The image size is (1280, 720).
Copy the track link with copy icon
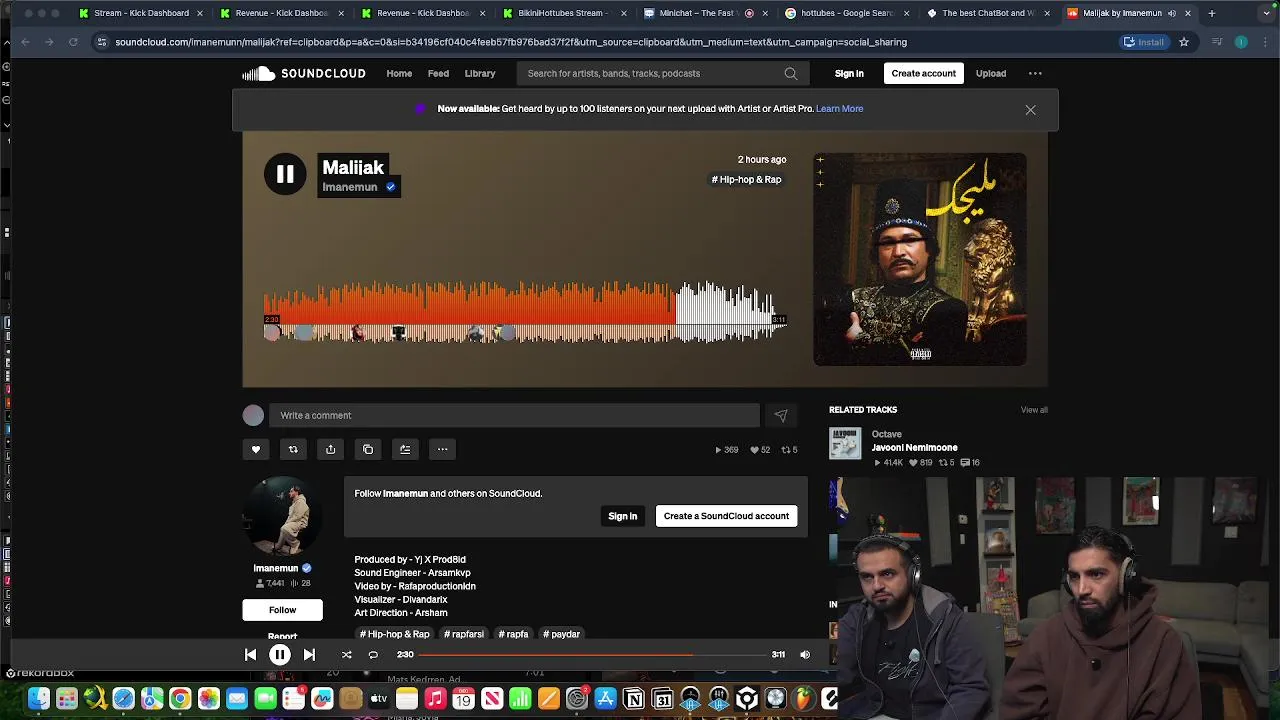coord(368,449)
